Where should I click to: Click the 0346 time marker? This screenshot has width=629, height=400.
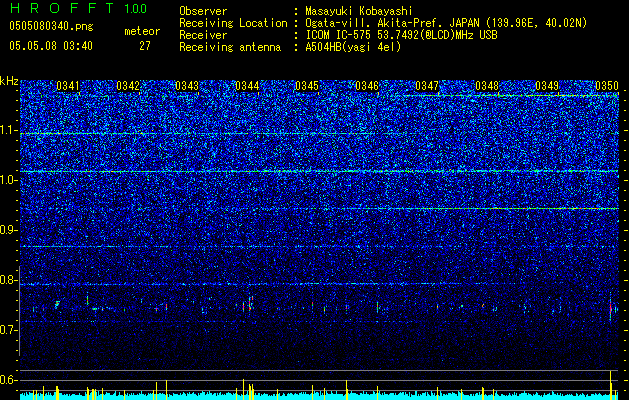[x=367, y=86]
